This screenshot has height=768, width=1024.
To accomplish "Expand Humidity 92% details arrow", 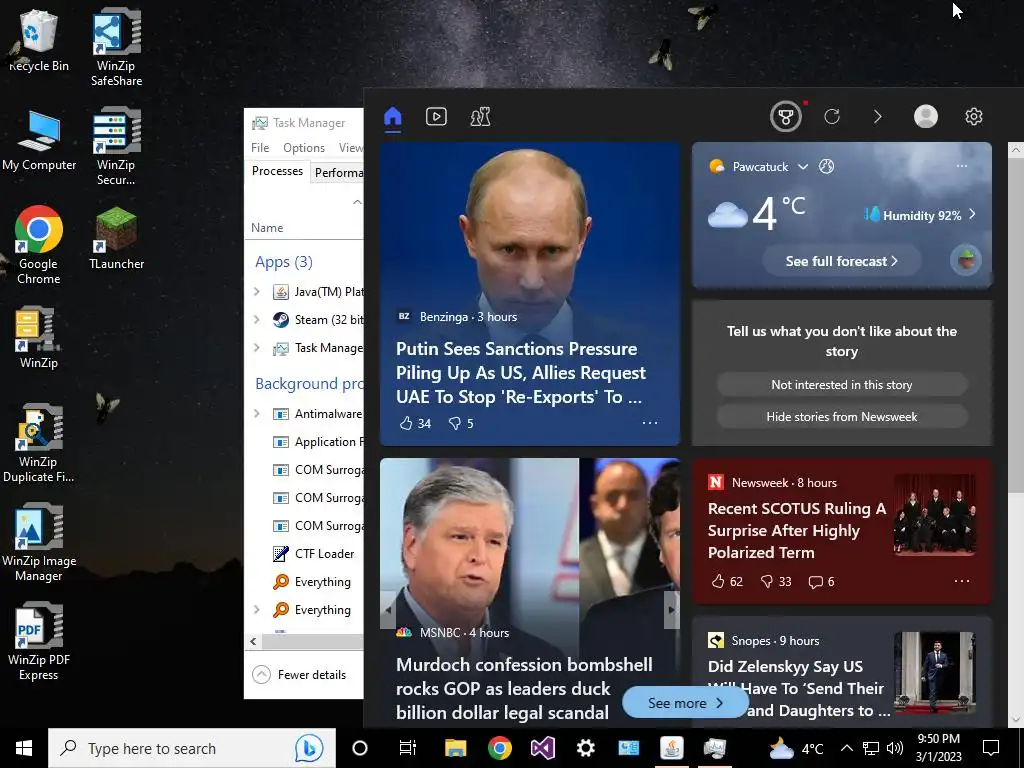I will (972, 214).
